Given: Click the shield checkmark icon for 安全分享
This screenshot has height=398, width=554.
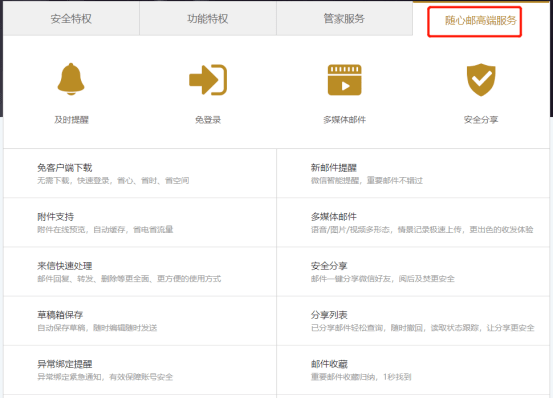Looking at the screenshot, I should (x=481, y=80).
